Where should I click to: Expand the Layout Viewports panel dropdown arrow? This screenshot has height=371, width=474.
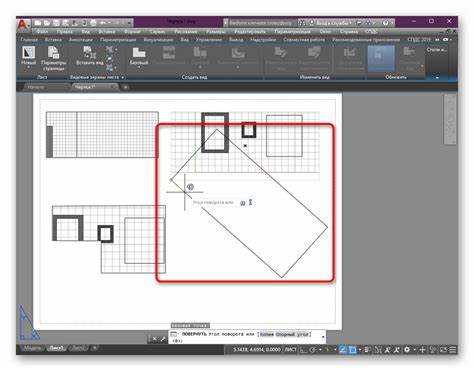(x=123, y=77)
